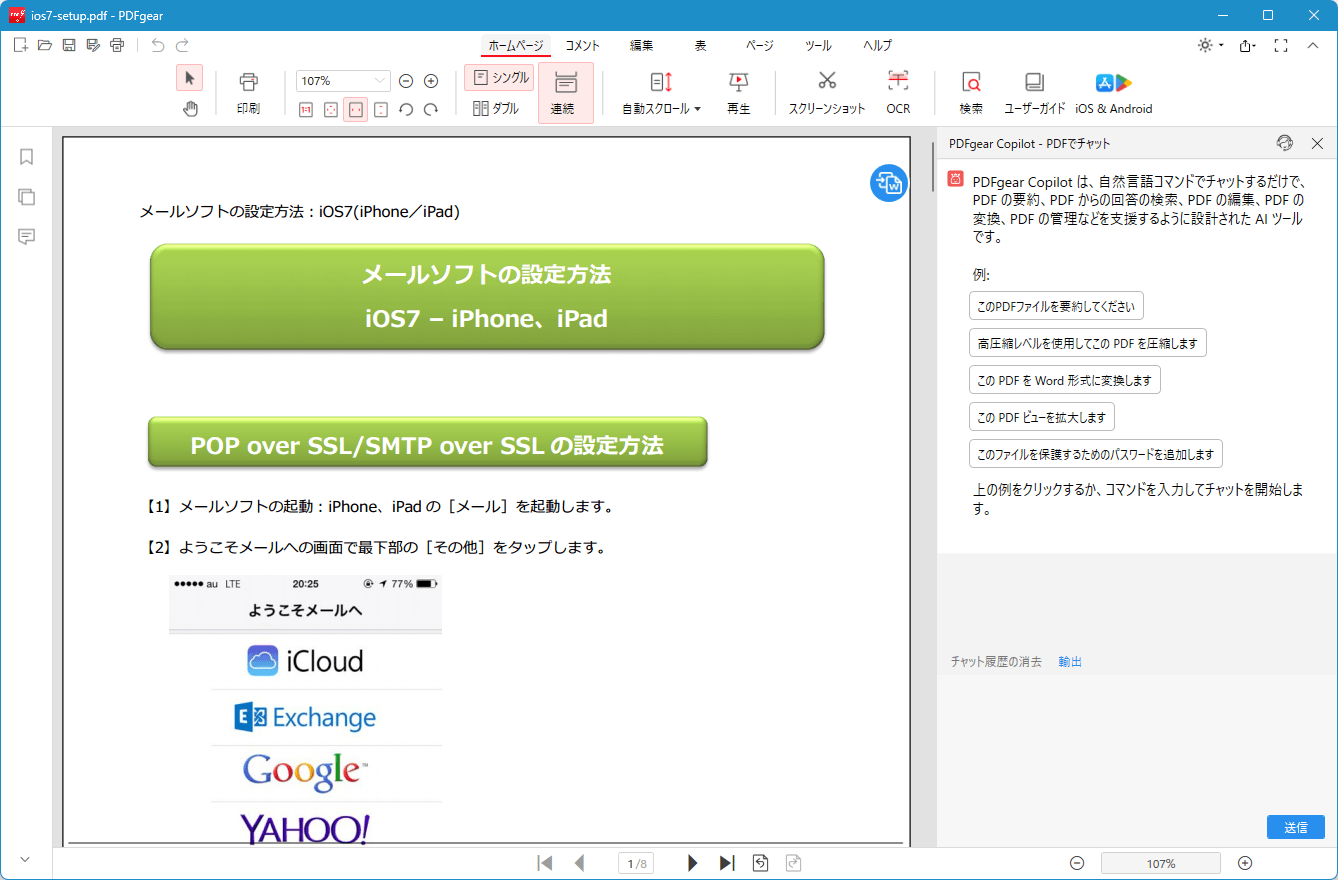Viewport: 1338px width, 880px height.
Task: Enable シングル single page view
Action: coord(499,78)
